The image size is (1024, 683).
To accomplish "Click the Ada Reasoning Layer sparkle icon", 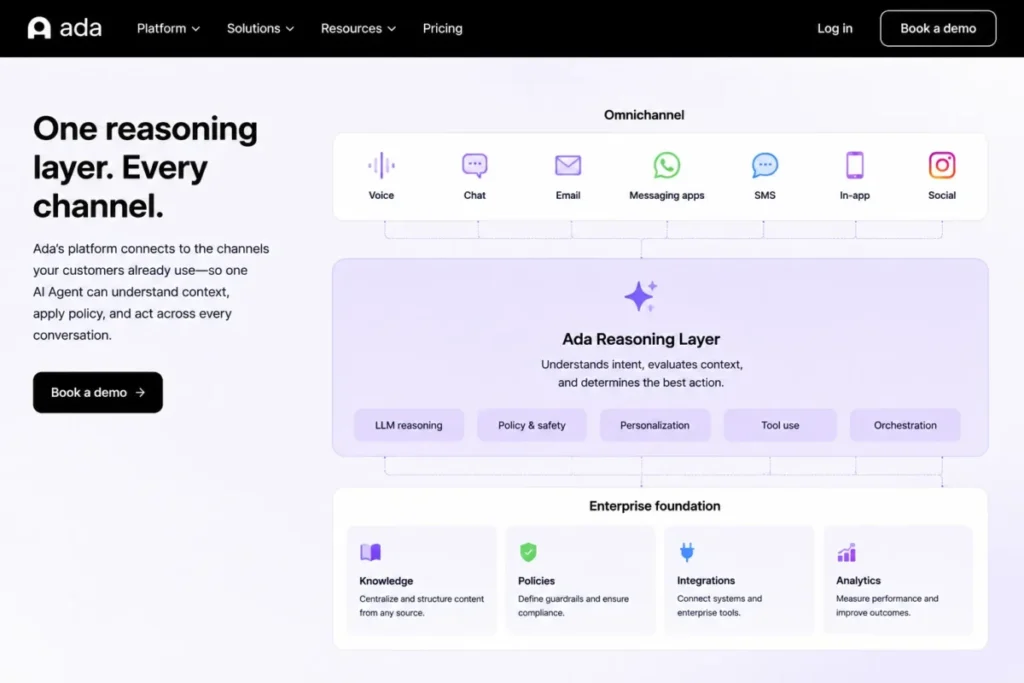I will click(x=641, y=296).
